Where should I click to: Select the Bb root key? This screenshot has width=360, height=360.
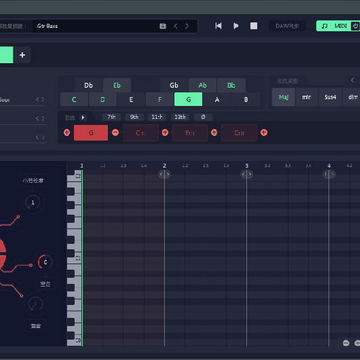tap(231, 85)
